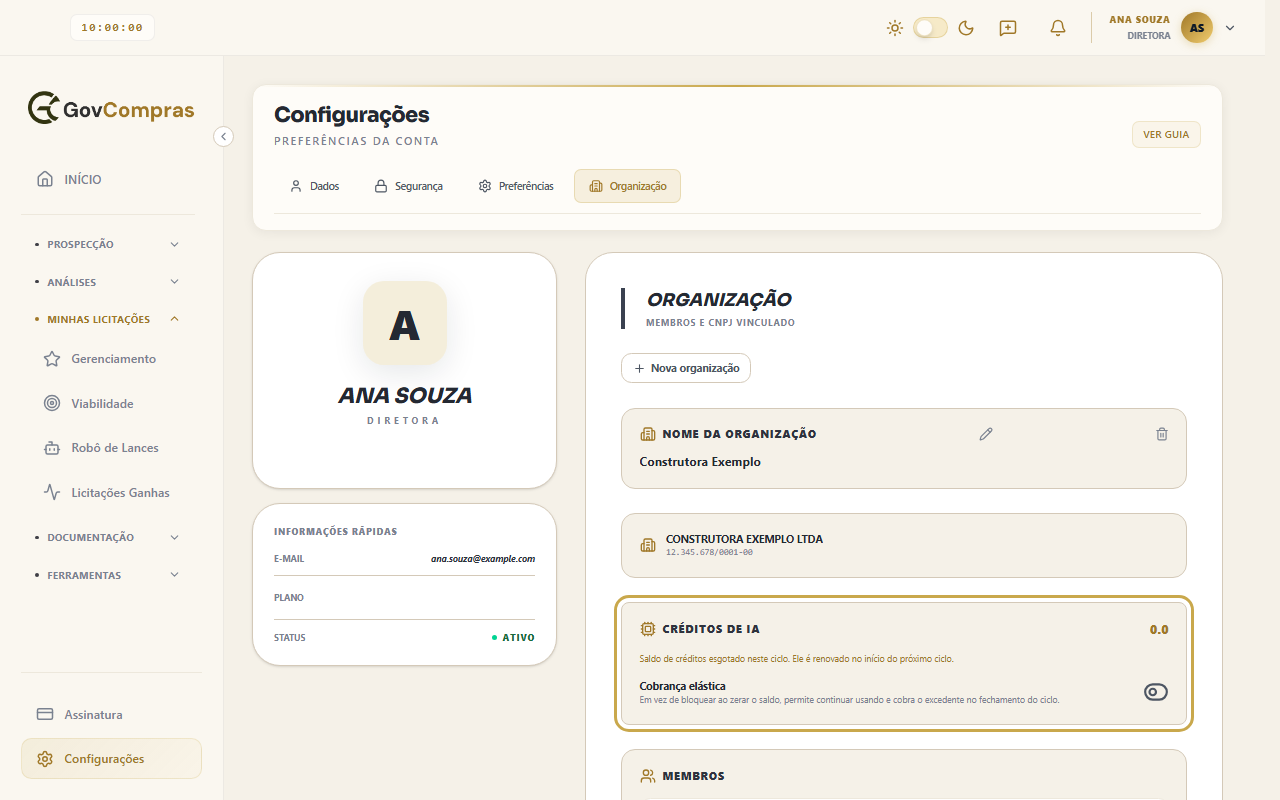Open Configurações in the sidebar
Image resolution: width=1280 pixels, height=800 pixels.
111,759
